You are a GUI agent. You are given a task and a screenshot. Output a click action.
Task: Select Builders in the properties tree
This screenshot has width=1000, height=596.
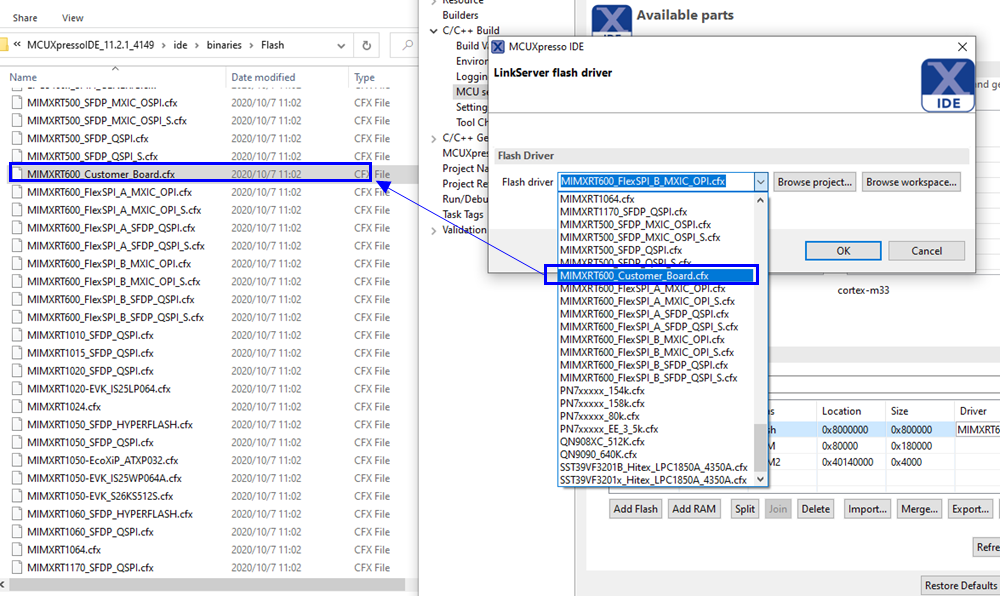pos(460,15)
